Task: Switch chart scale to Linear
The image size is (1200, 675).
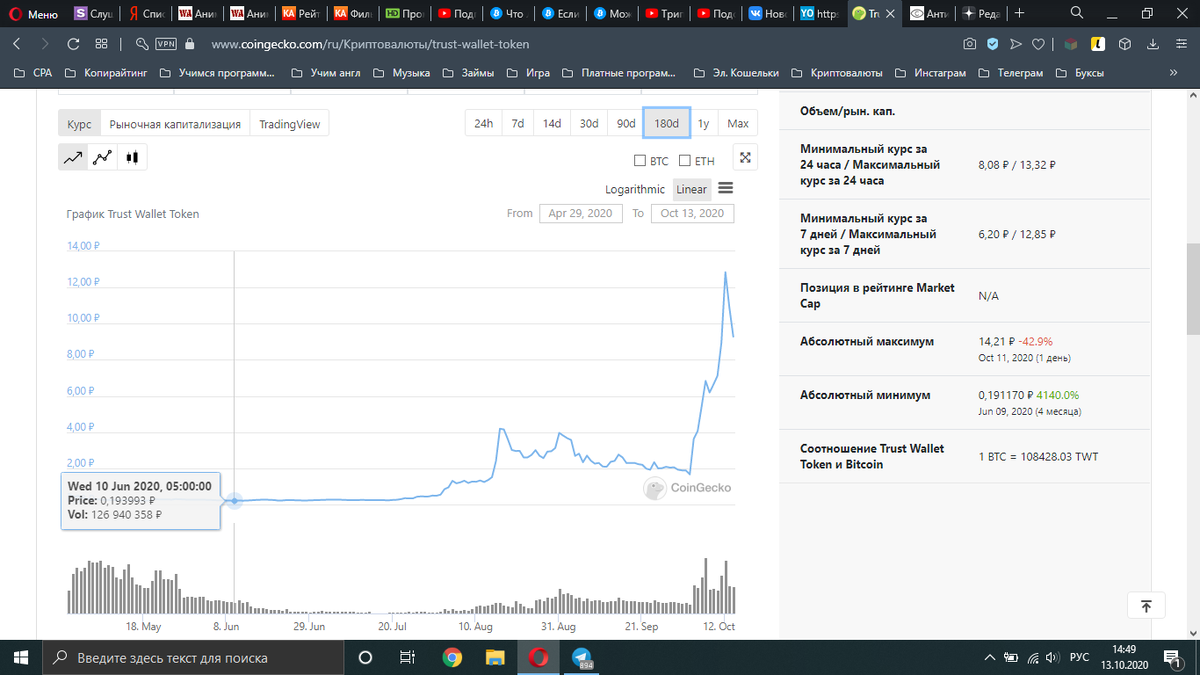Action: tap(691, 189)
